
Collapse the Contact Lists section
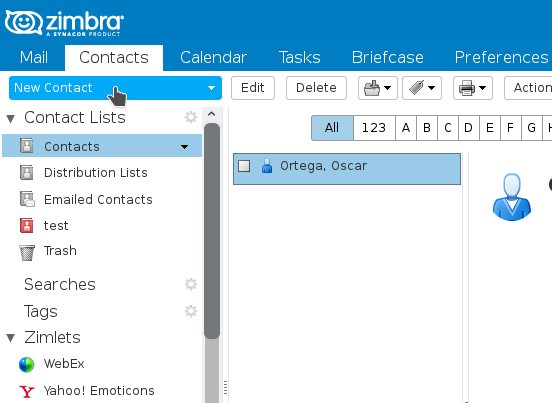(x=11, y=119)
